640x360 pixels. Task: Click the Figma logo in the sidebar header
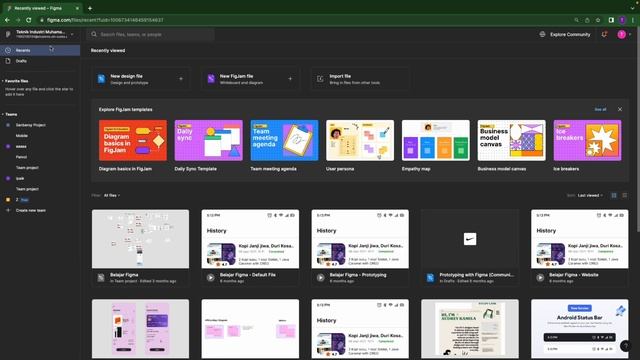8,34
